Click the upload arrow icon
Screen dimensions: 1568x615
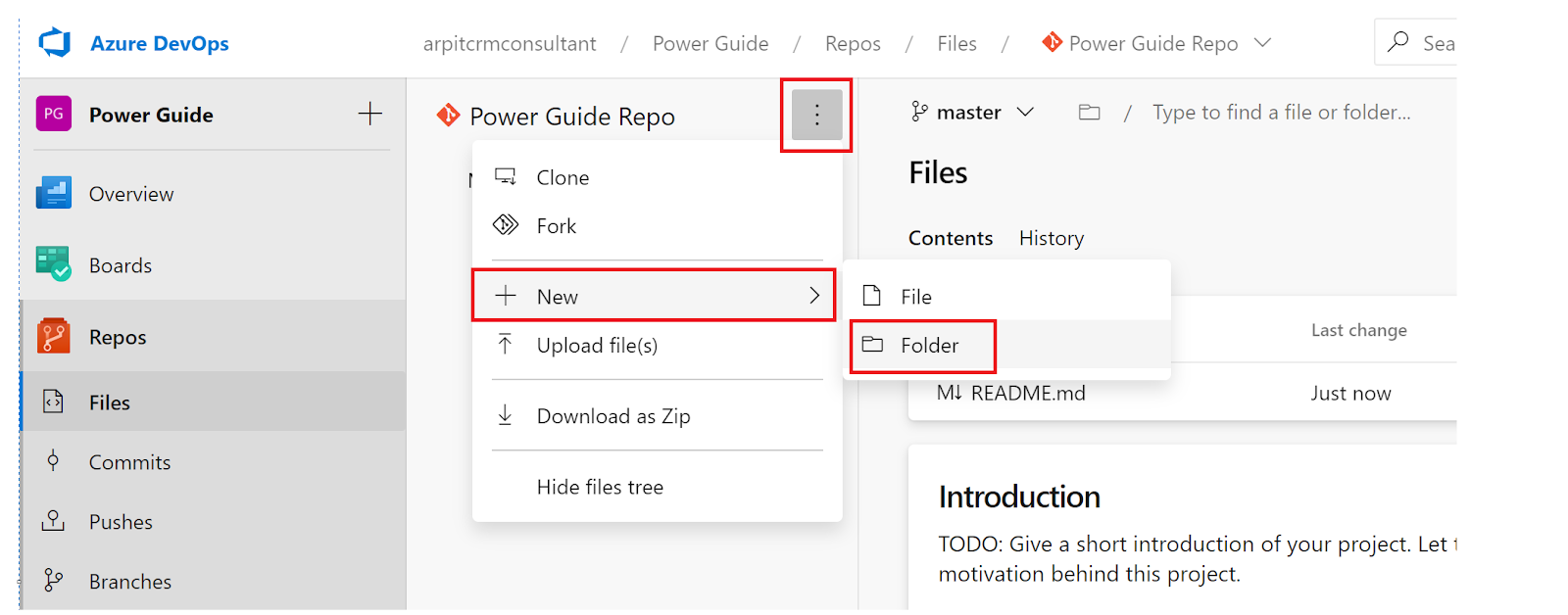(505, 344)
